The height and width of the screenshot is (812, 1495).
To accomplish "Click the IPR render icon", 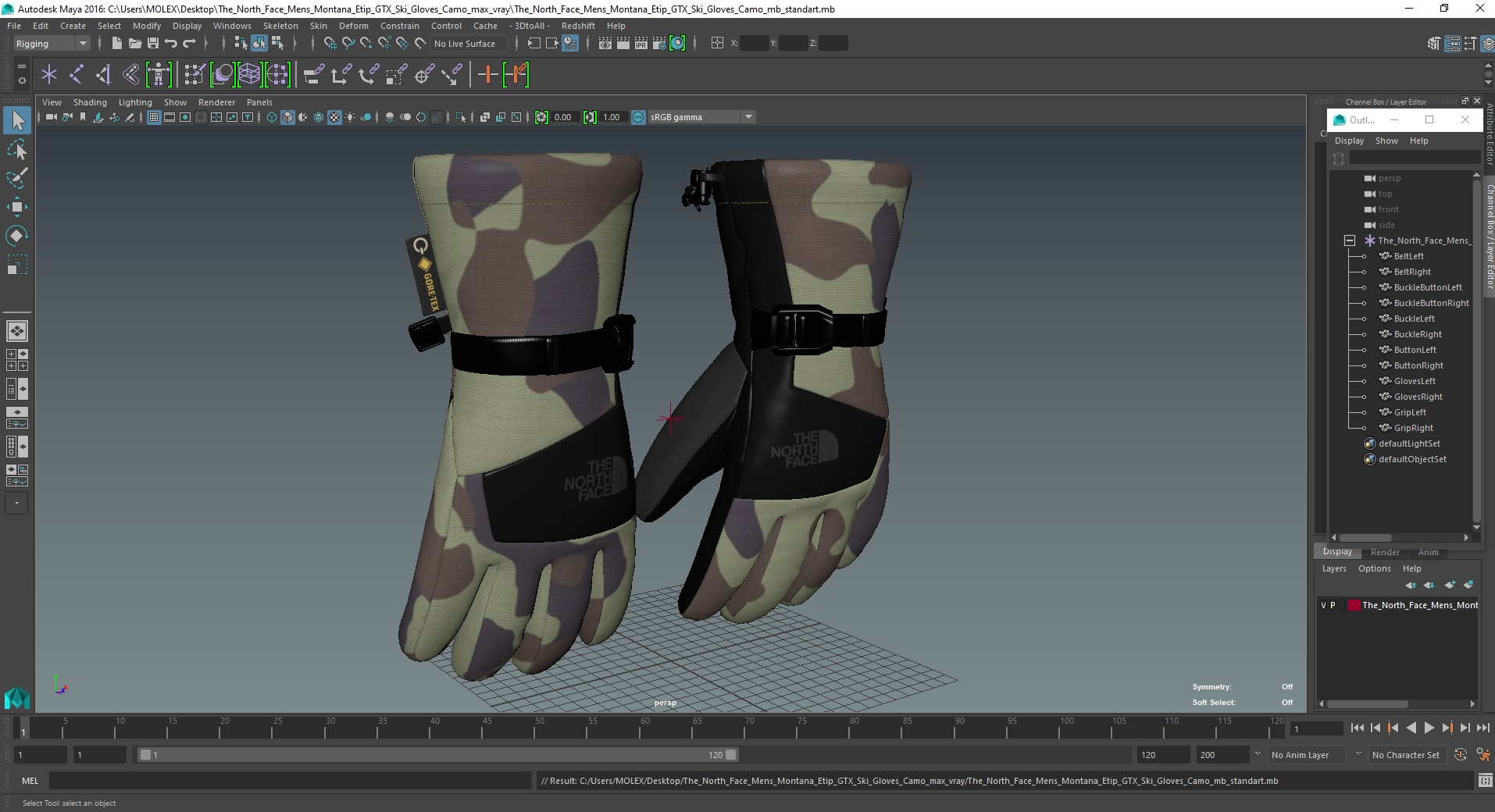I will (641, 44).
